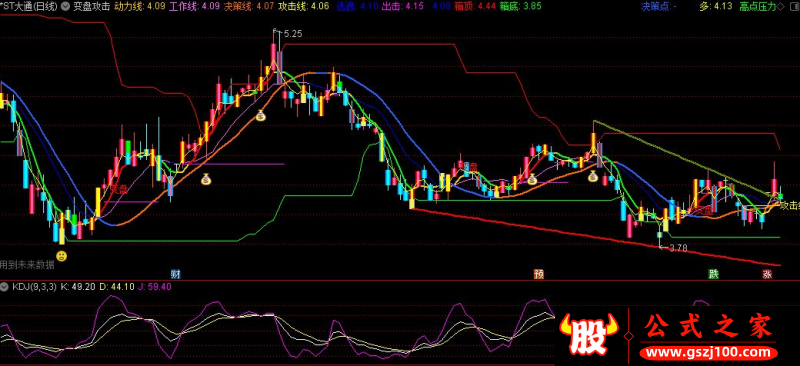Click the money bag icon above 预 marker
800x366 pixels.
(532, 179)
